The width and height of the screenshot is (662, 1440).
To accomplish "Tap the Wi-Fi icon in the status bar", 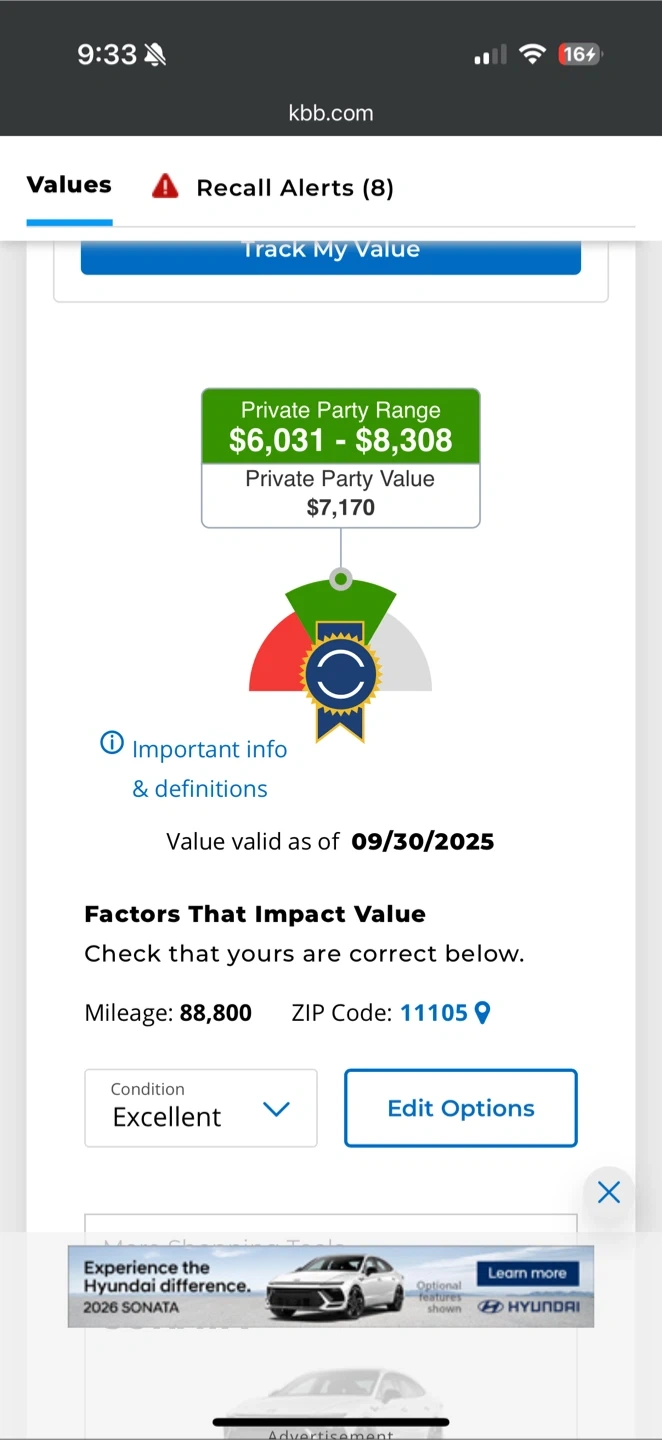I will point(532,54).
